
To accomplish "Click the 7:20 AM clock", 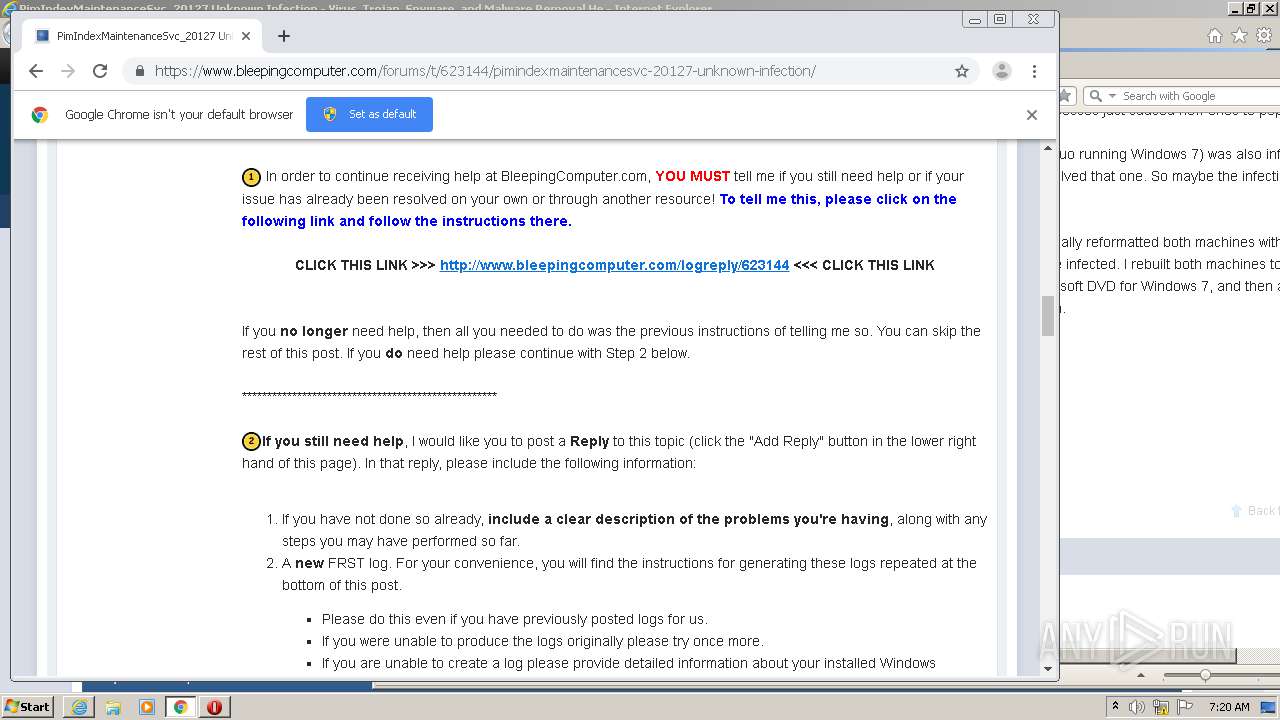I will (x=1229, y=707).
